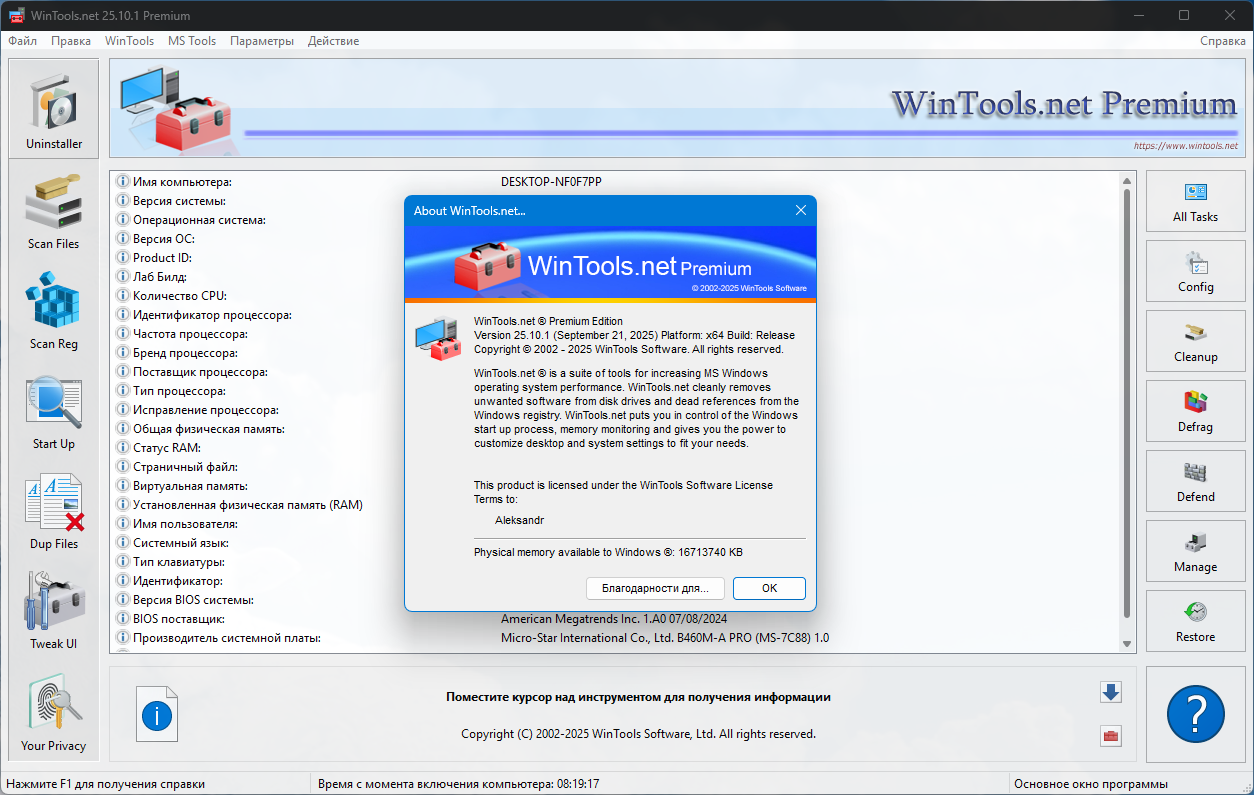Viewport: 1254px width, 795px height.
Task: Open the Config panel
Action: point(1195,272)
